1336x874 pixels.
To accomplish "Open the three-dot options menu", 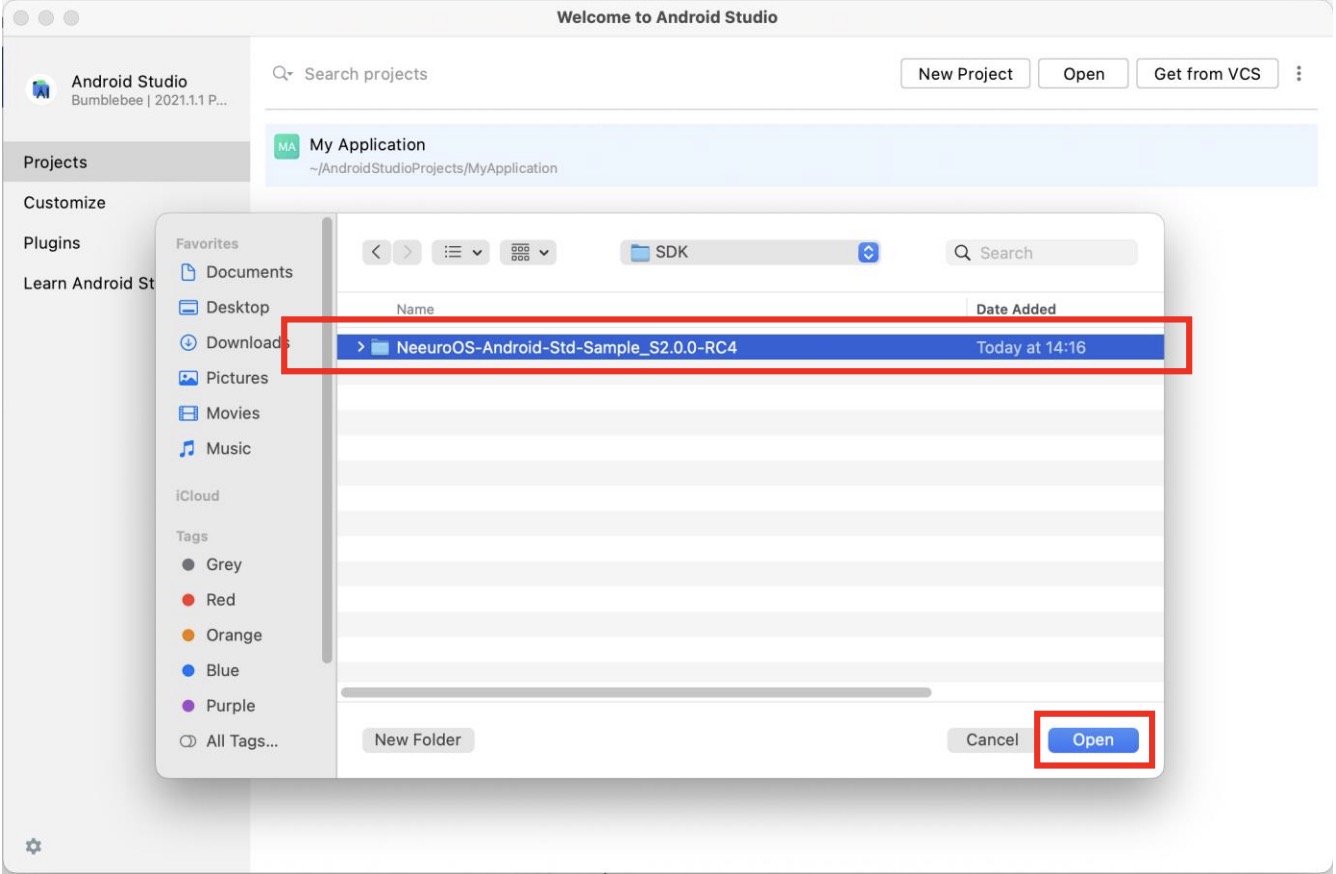I will click(1297, 73).
